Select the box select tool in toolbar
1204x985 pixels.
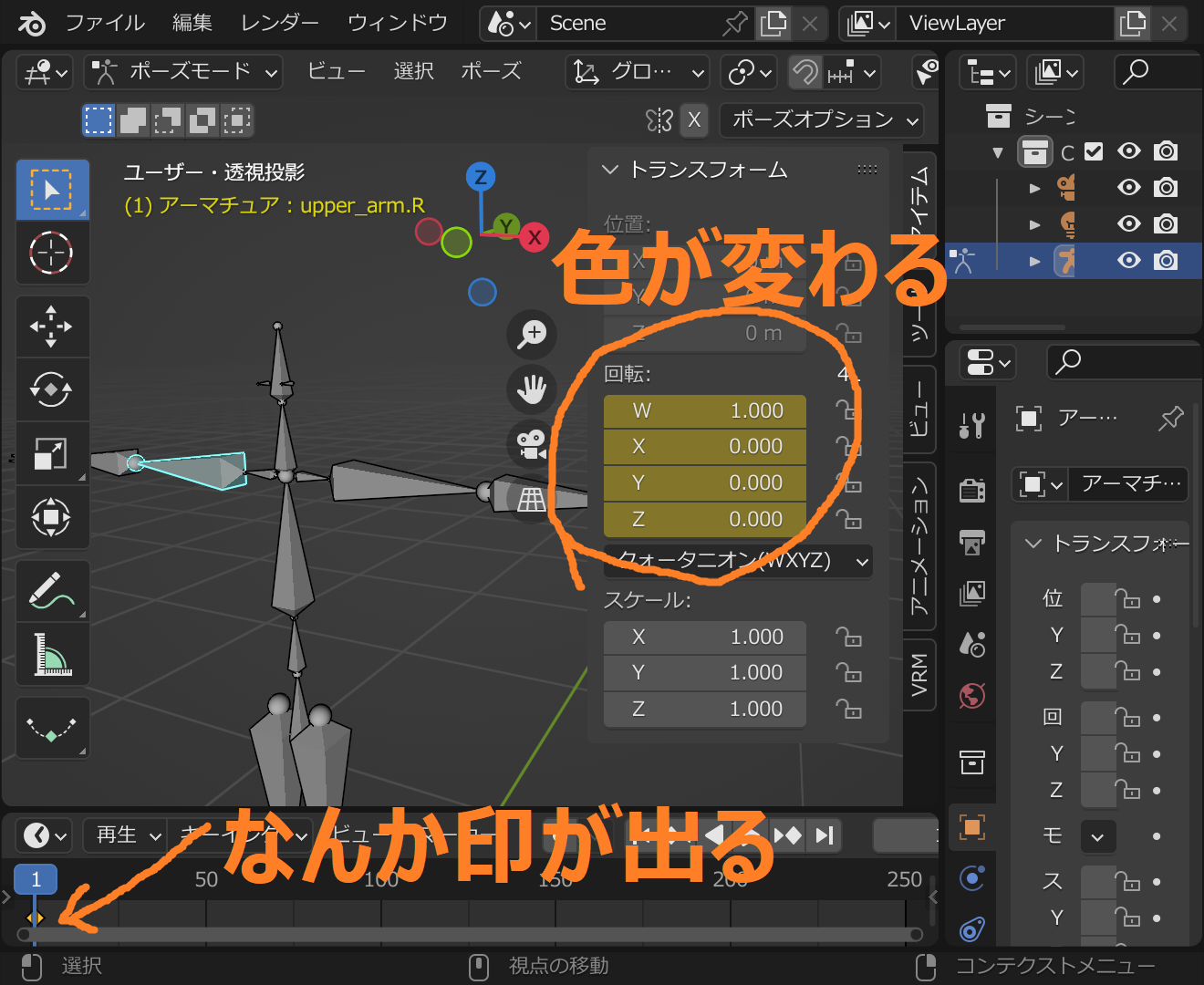click(52, 190)
